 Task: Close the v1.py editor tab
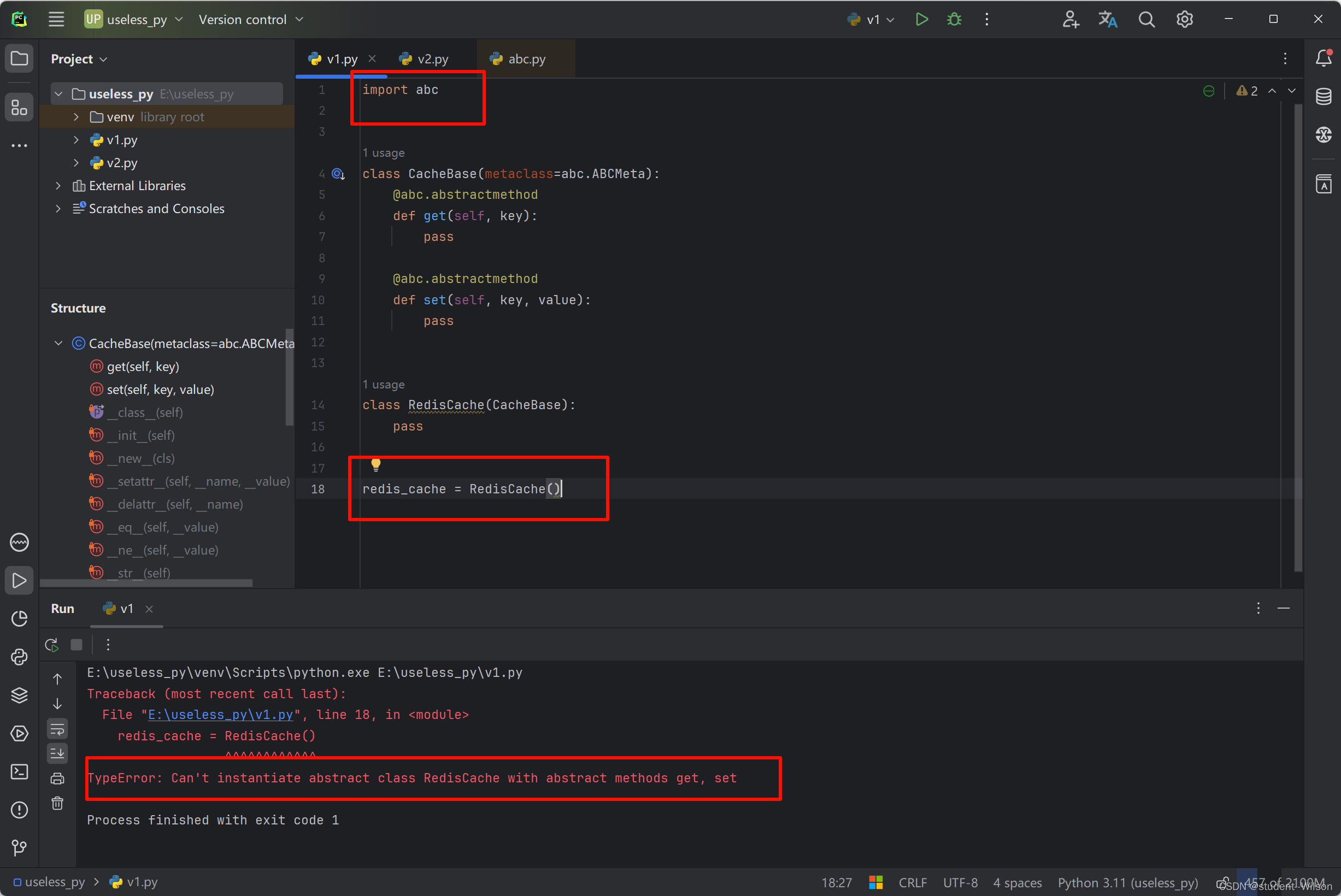pos(372,58)
